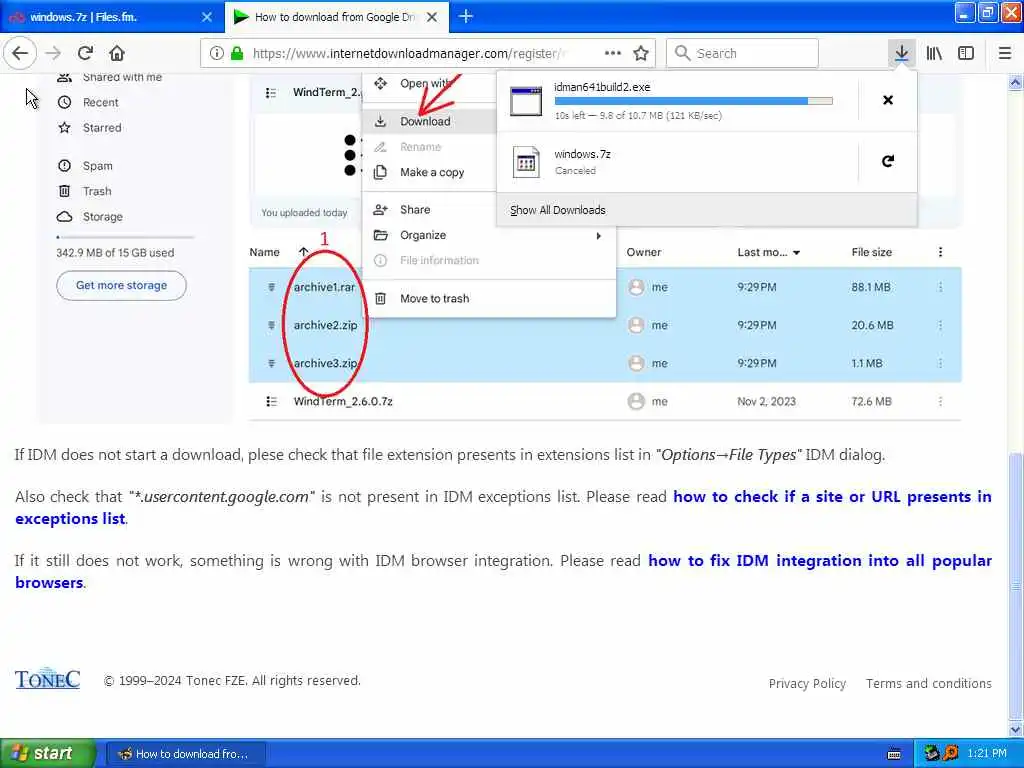Open a new tab with plus icon
The image size is (1024, 768).
[466, 16]
